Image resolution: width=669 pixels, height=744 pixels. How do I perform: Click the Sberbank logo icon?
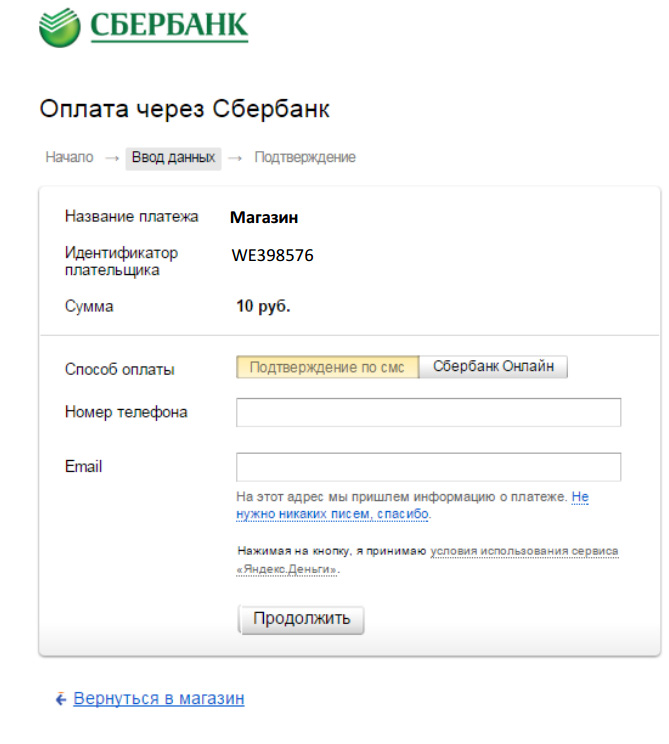coord(60,28)
